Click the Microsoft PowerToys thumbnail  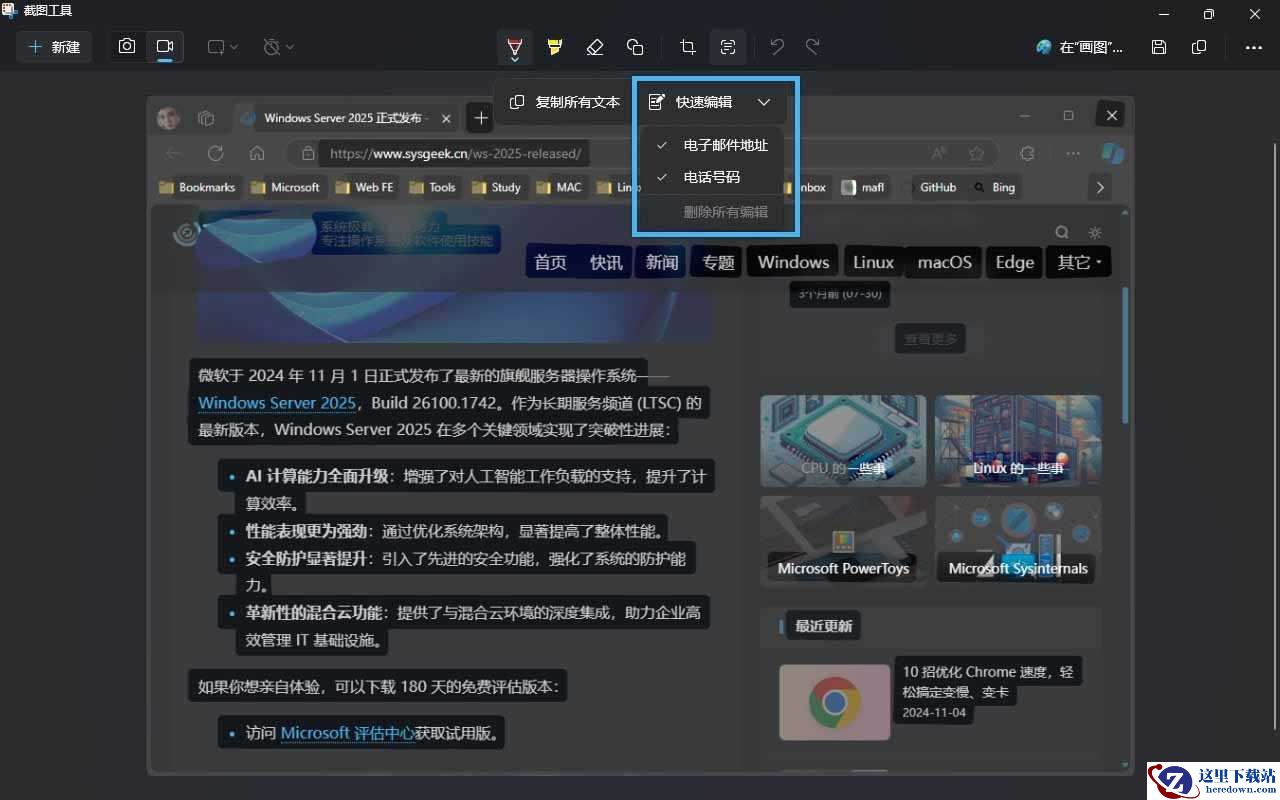pos(843,541)
